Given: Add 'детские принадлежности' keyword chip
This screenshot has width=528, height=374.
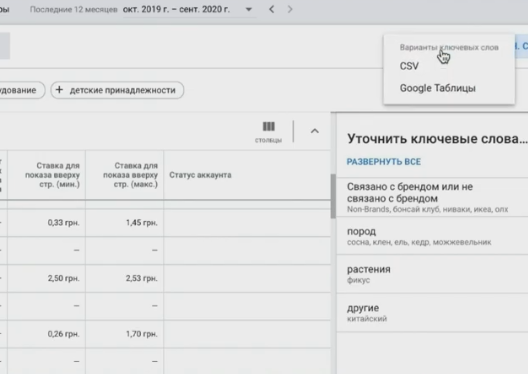Looking at the screenshot, I should tap(117, 90).
